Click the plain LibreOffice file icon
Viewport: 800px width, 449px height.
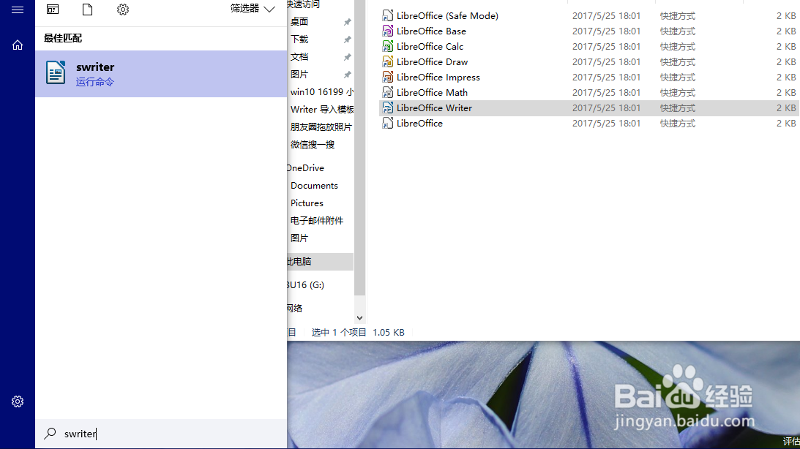point(388,123)
